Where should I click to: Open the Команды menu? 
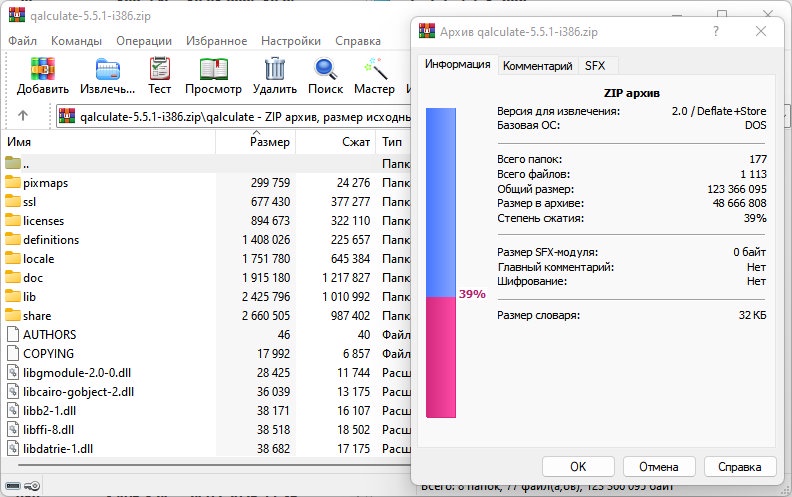click(x=76, y=41)
